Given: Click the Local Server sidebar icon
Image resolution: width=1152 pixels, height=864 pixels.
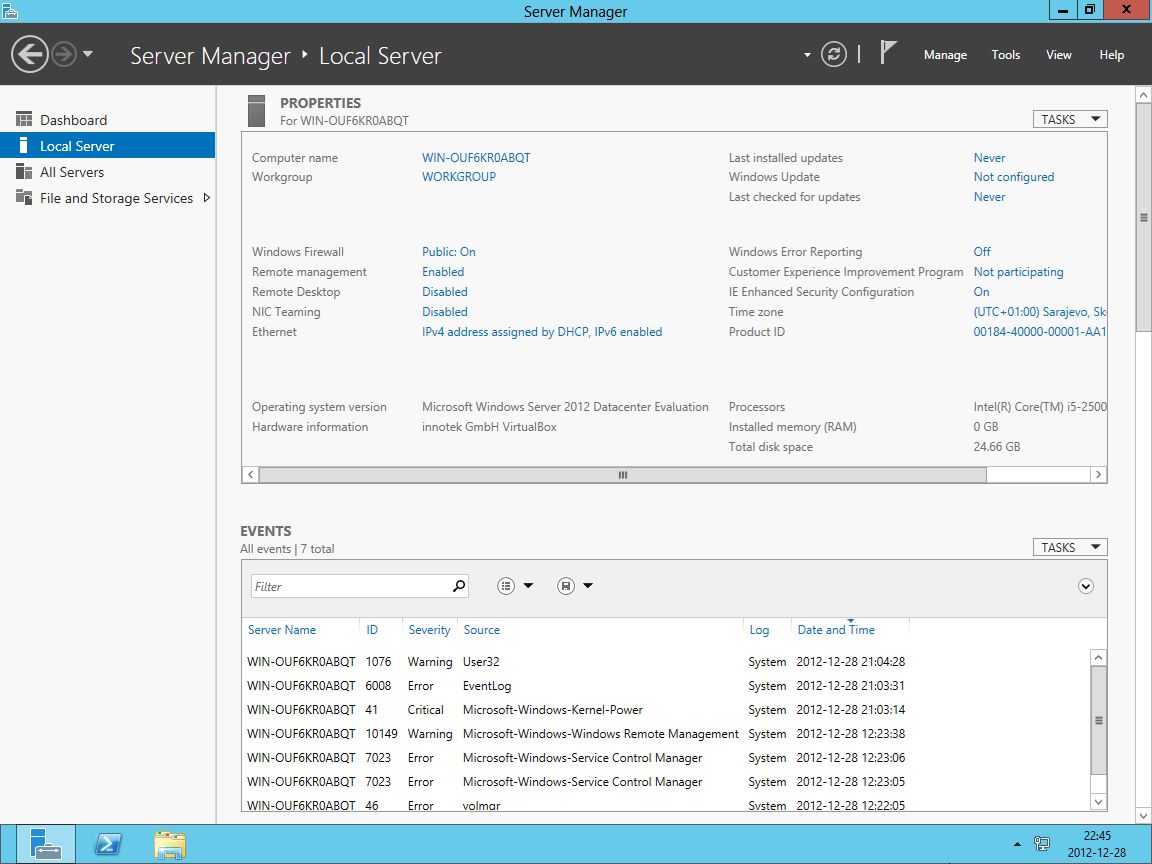Looking at the screenshot, I should pos(24,145).
